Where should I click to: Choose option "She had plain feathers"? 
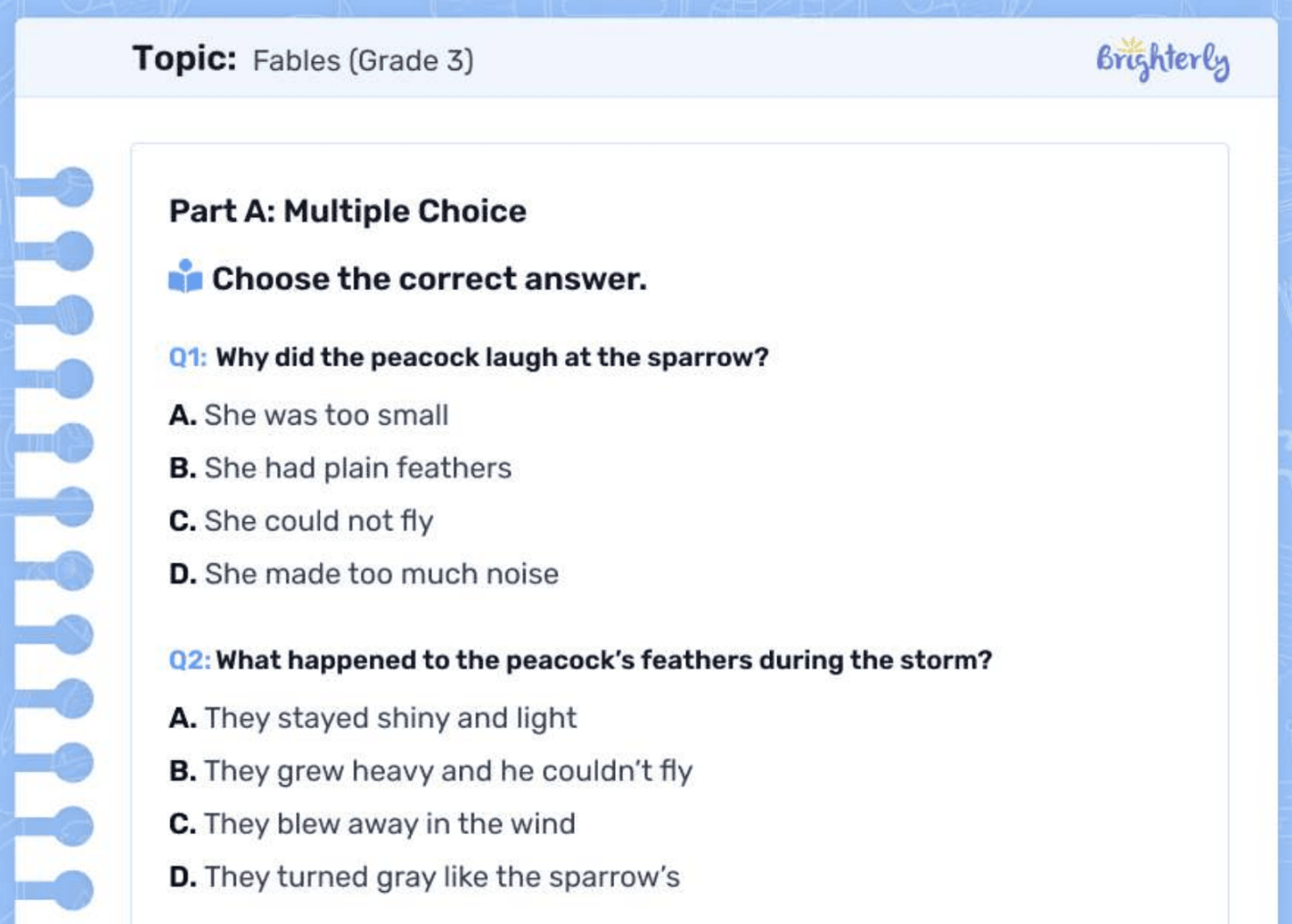357,468
